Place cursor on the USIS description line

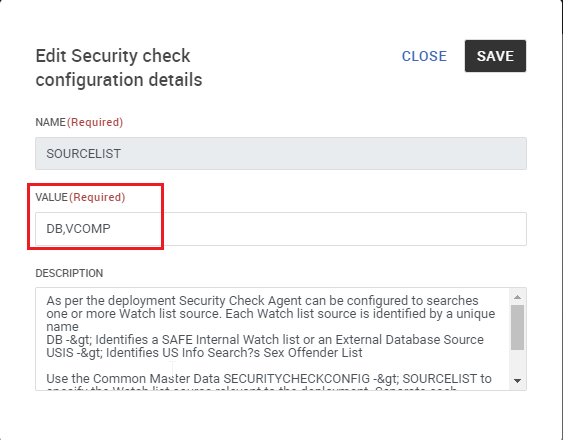coord(204,353)
